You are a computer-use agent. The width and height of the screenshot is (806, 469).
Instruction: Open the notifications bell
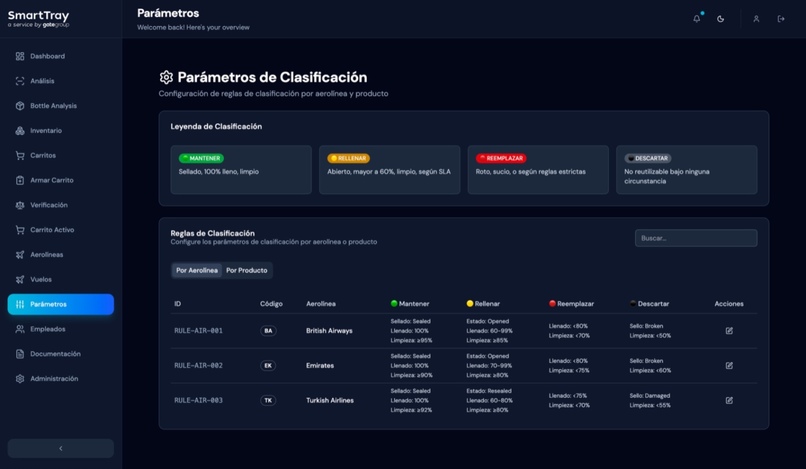(x=697, y=19)
